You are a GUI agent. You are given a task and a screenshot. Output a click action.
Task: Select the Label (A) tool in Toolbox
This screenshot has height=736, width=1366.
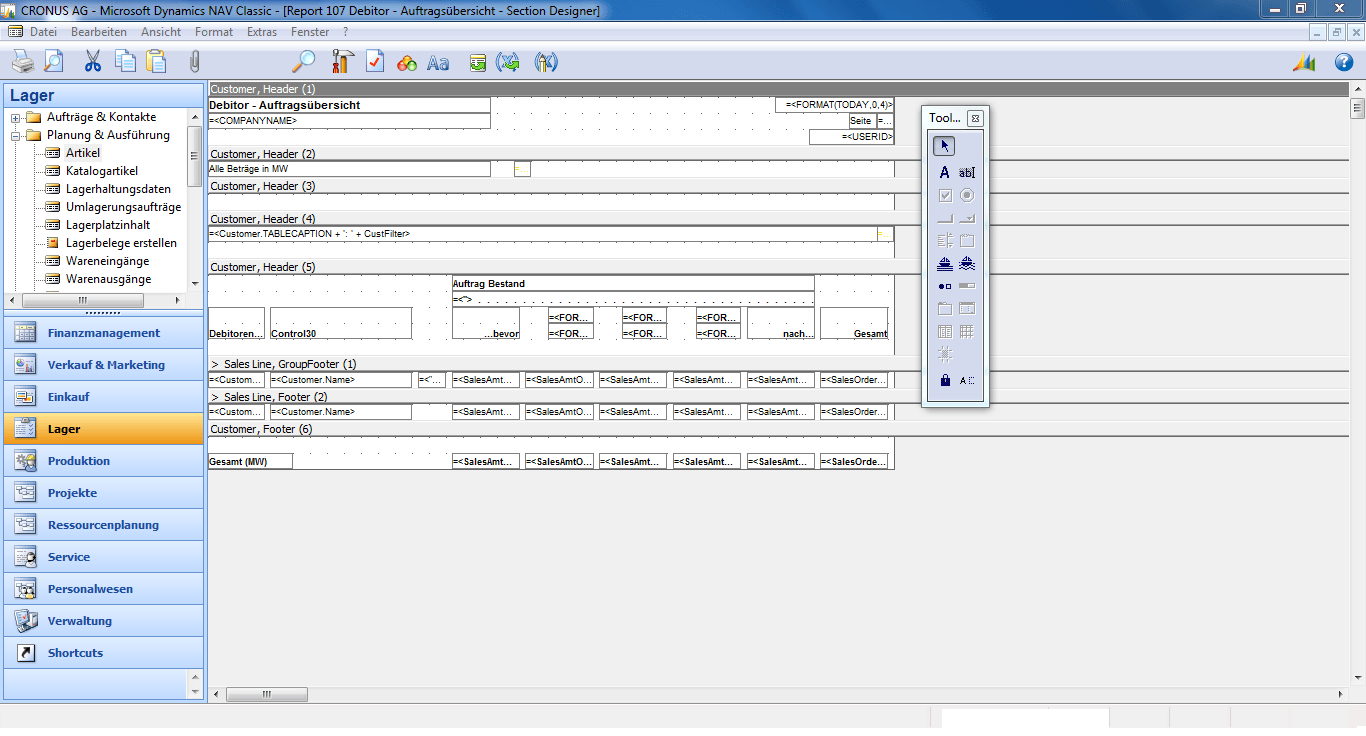point(944,173)
